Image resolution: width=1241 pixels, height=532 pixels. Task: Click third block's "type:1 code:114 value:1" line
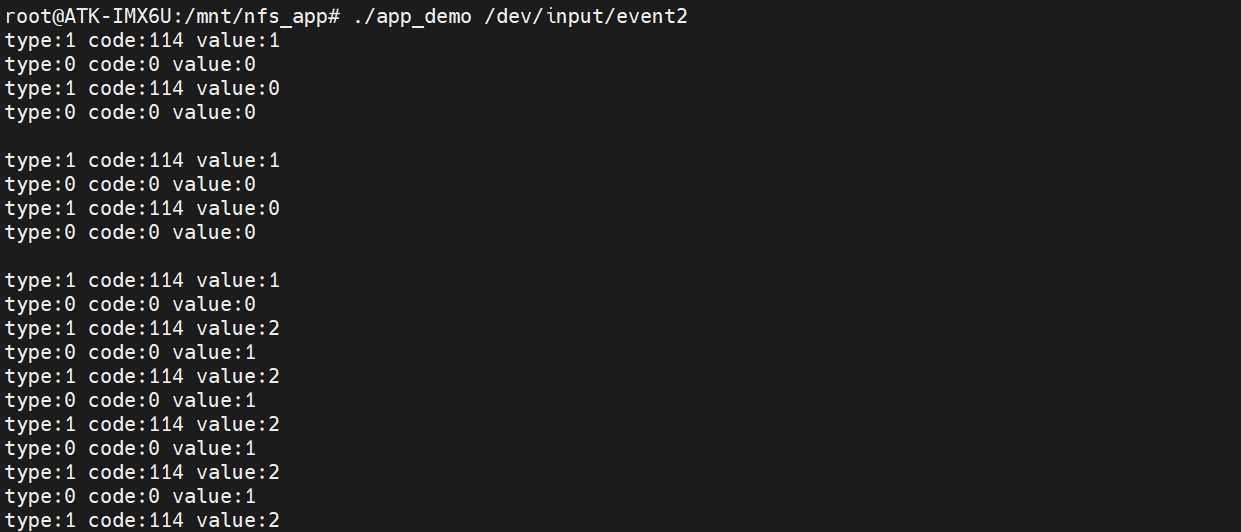coord(142,280)
